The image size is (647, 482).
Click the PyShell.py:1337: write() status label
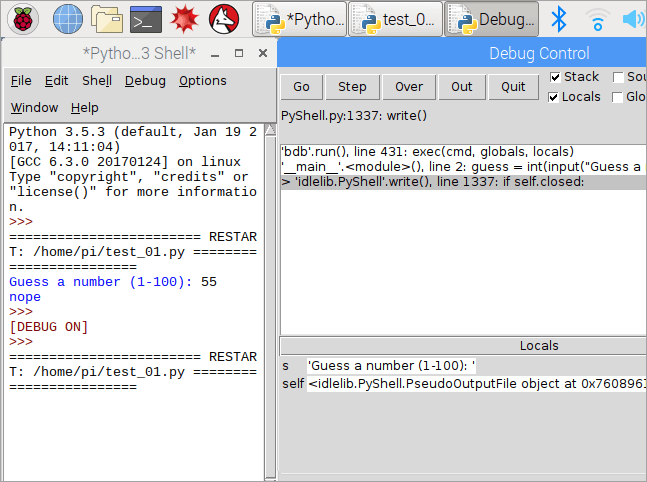[x=354, y=116]
